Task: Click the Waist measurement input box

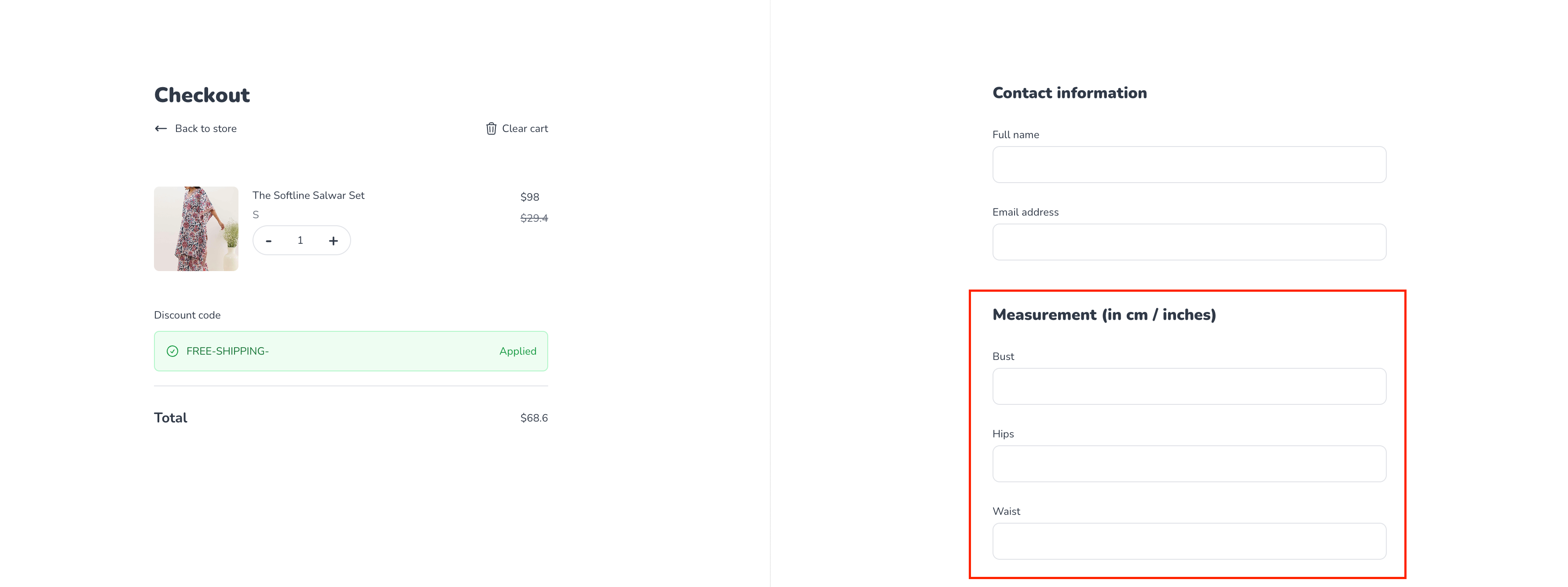Action: click(1189, 541)
